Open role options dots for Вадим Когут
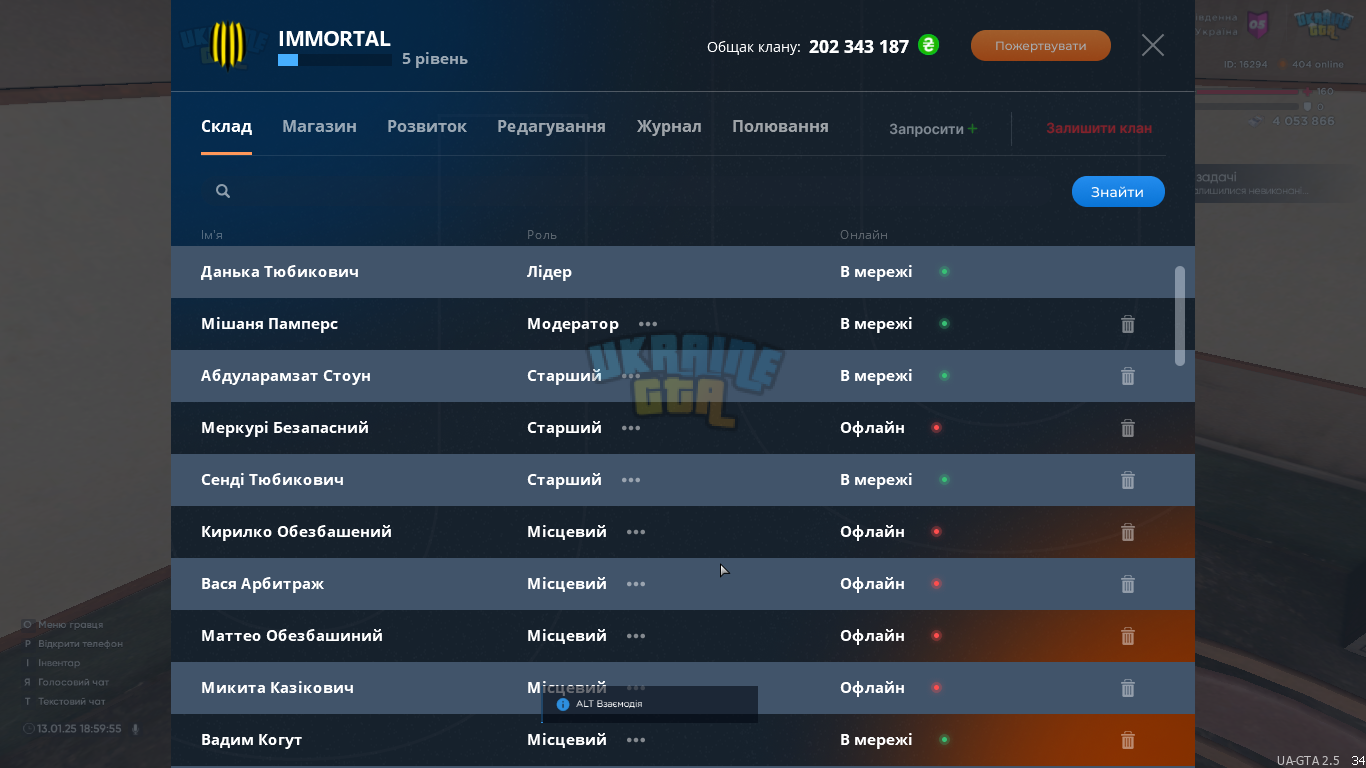The image size is (1366, 768). [x=636, y=740]
